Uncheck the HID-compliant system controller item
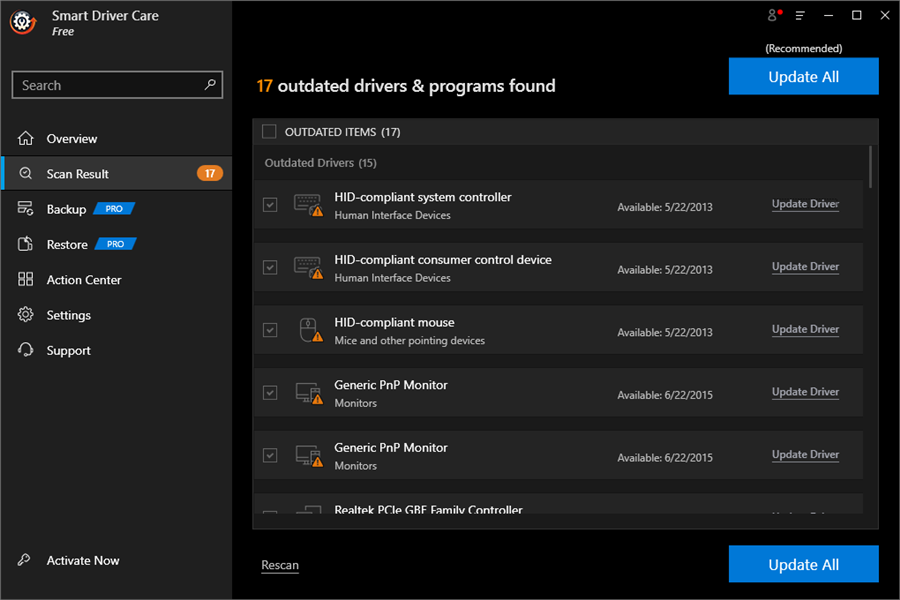Viewport: 900px width, 600px height. pos(269,204)
